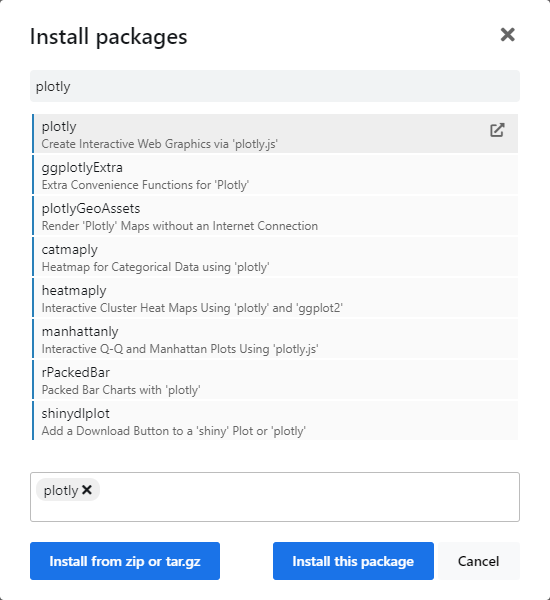Click Install from zip or tar.gz button

coord(125,561)
